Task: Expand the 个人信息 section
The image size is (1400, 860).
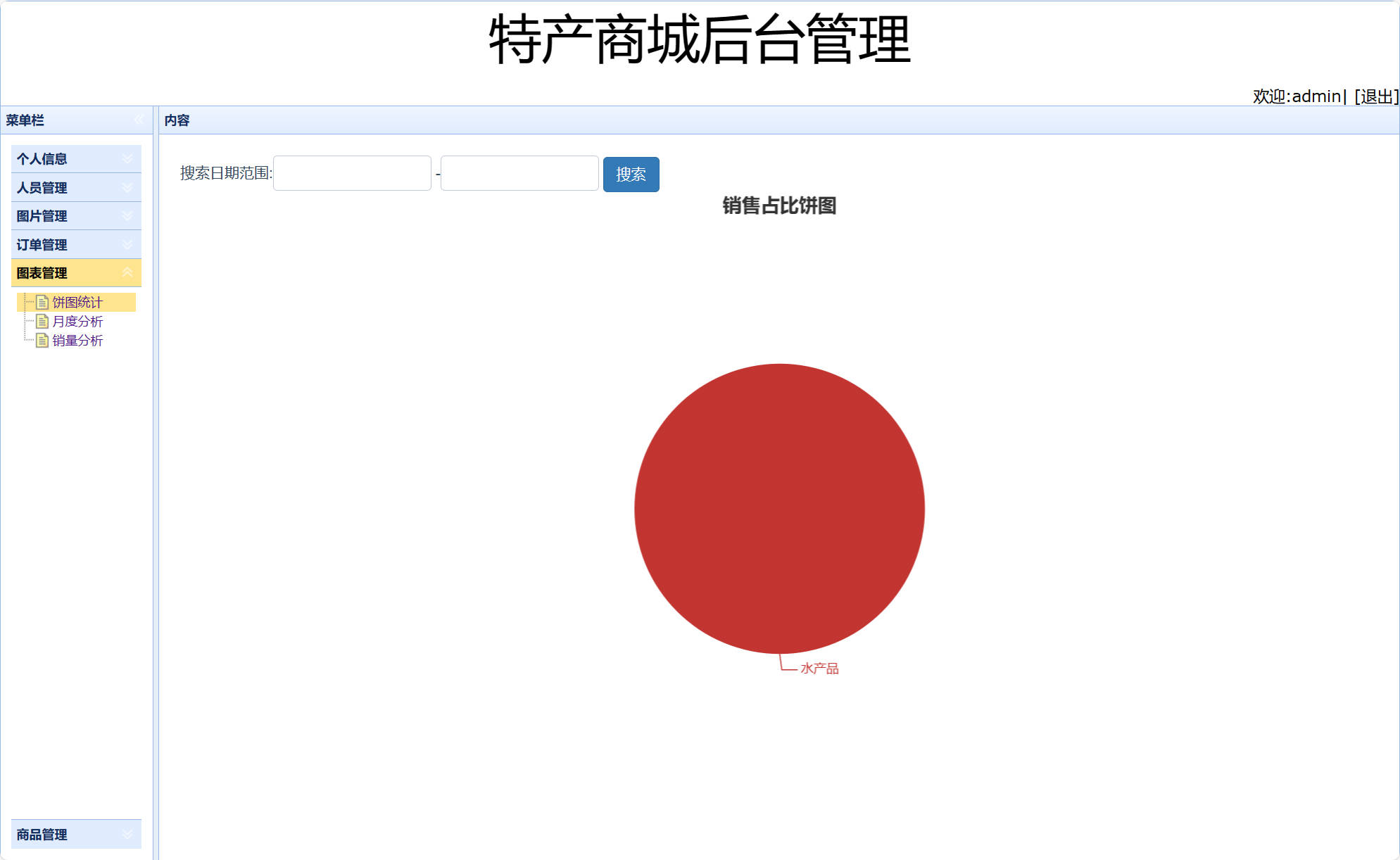Action: pos(127,159)
